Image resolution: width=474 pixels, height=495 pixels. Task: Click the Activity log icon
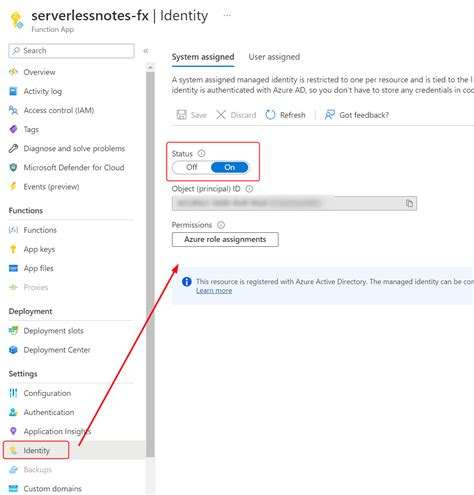click(x=13, y=91)
